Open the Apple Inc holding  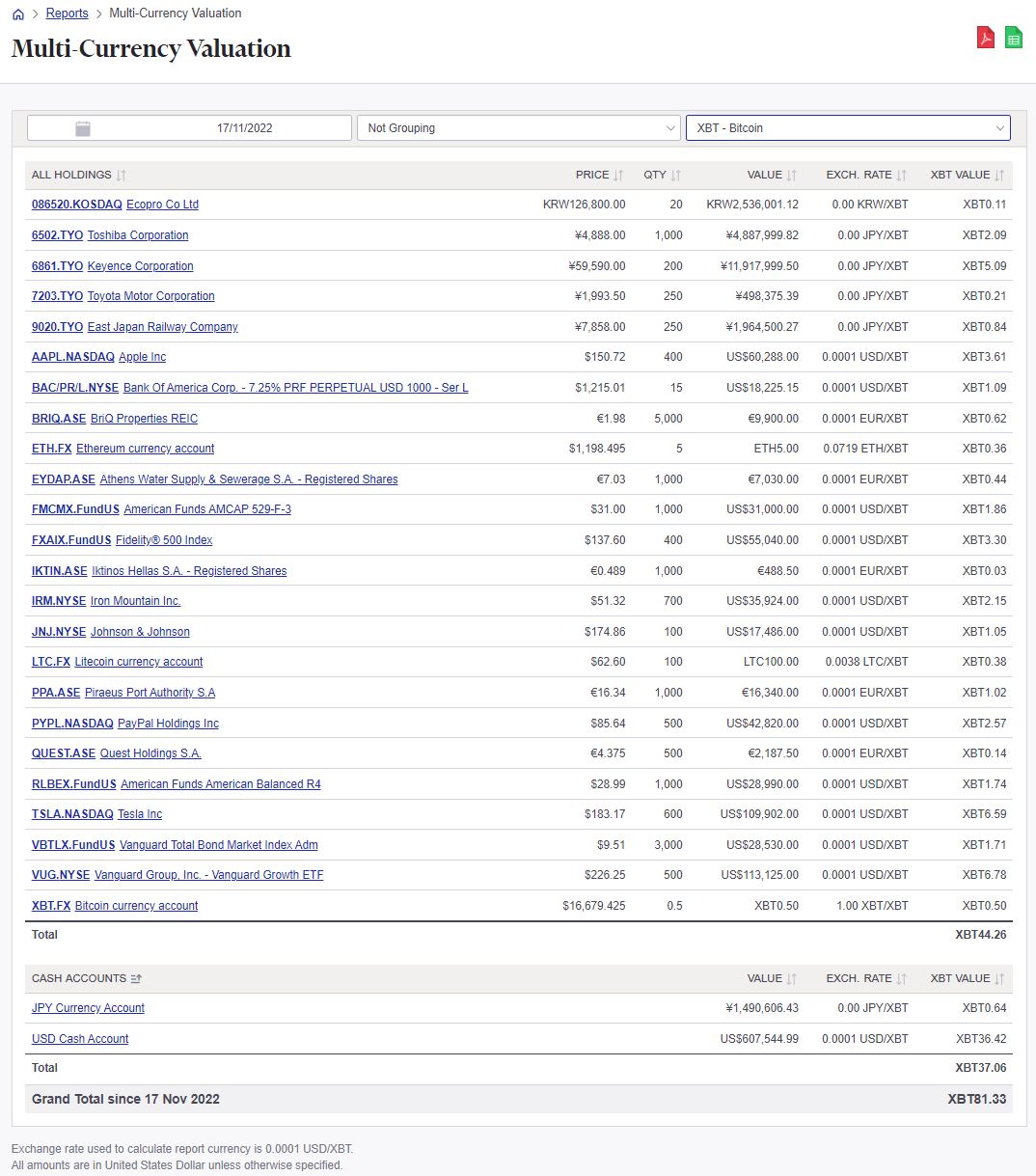click(x=142, y=357)
